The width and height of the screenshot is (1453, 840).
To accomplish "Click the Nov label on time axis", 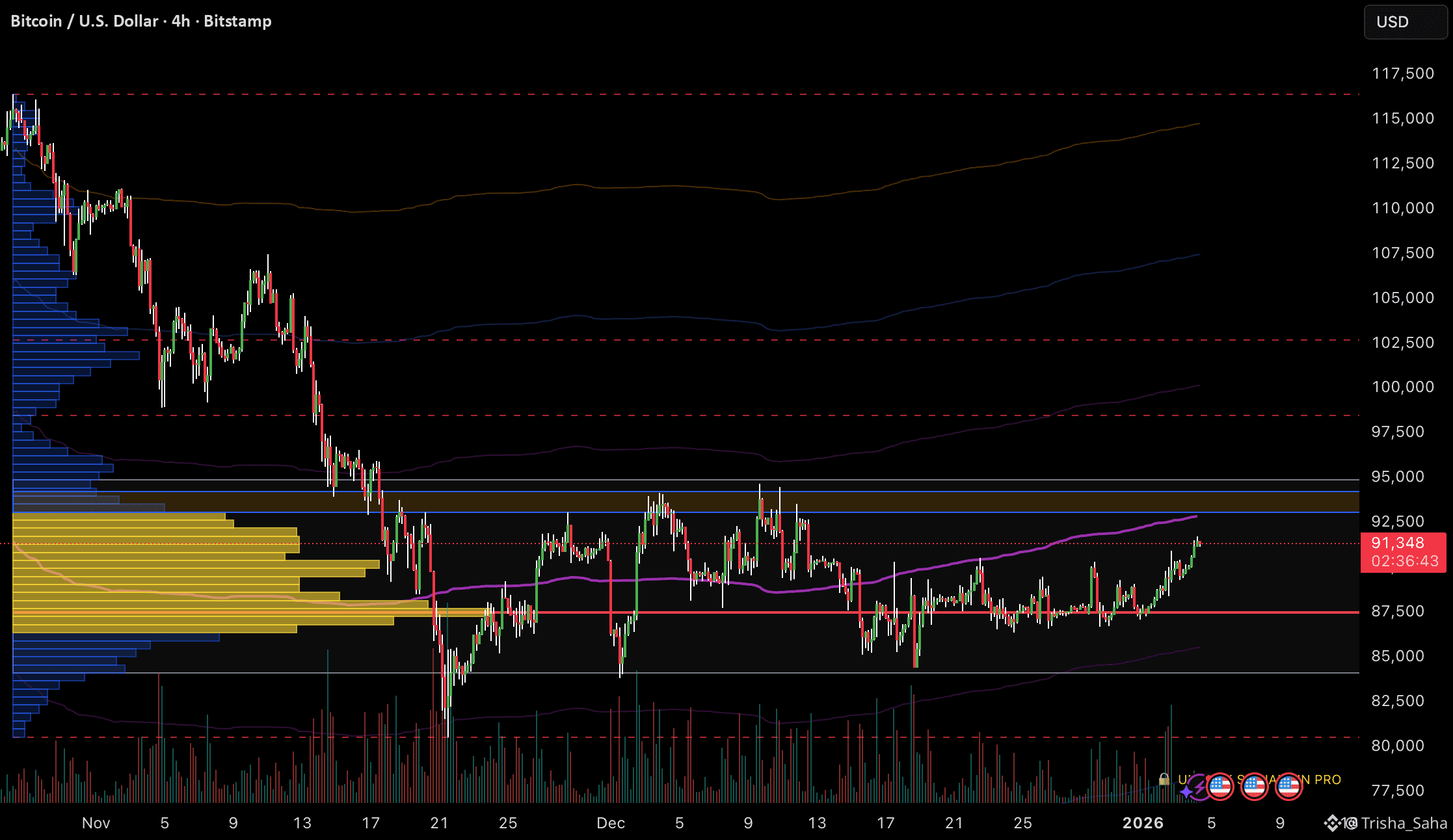I will click(96, 823).
